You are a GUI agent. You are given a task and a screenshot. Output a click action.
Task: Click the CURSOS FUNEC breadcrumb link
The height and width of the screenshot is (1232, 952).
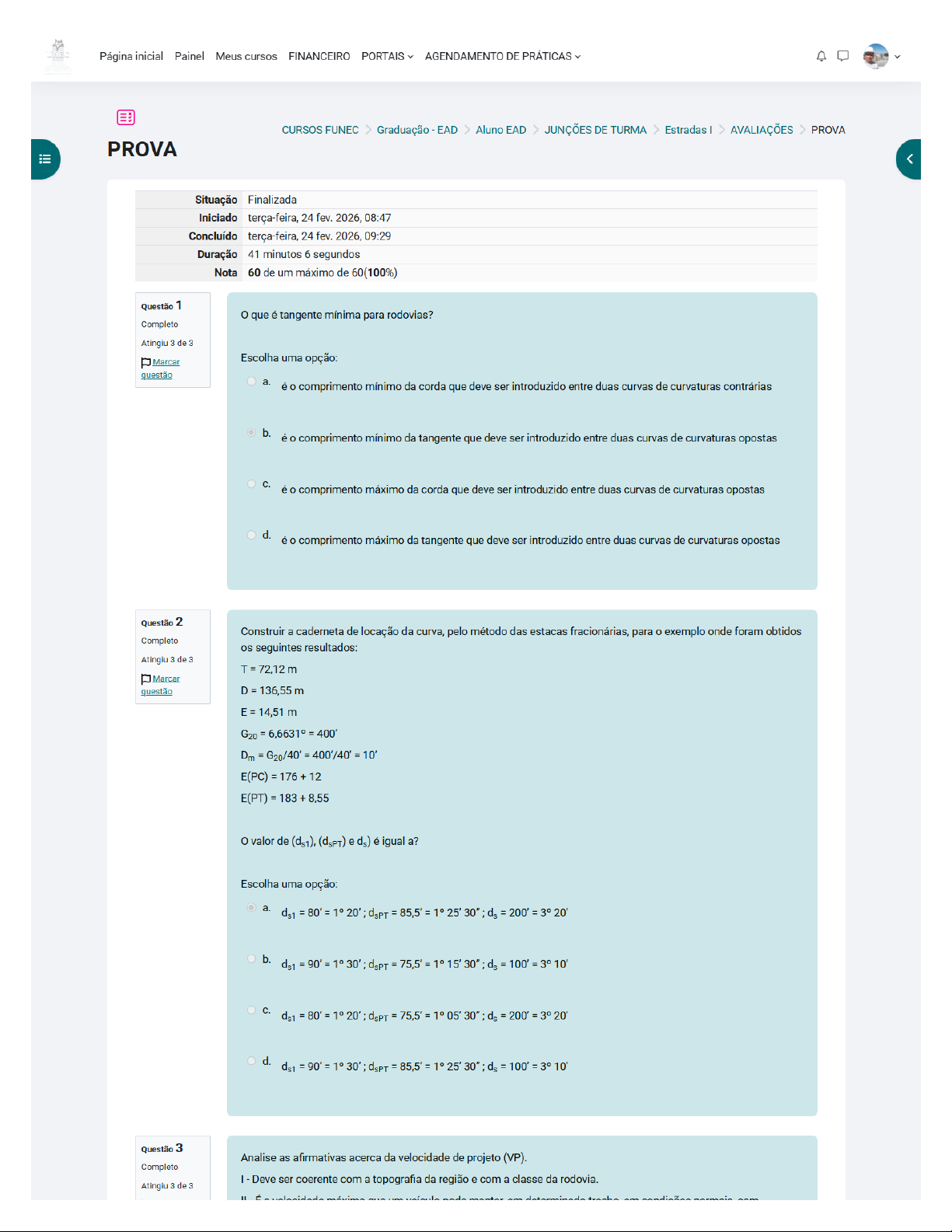click(320, 130)
